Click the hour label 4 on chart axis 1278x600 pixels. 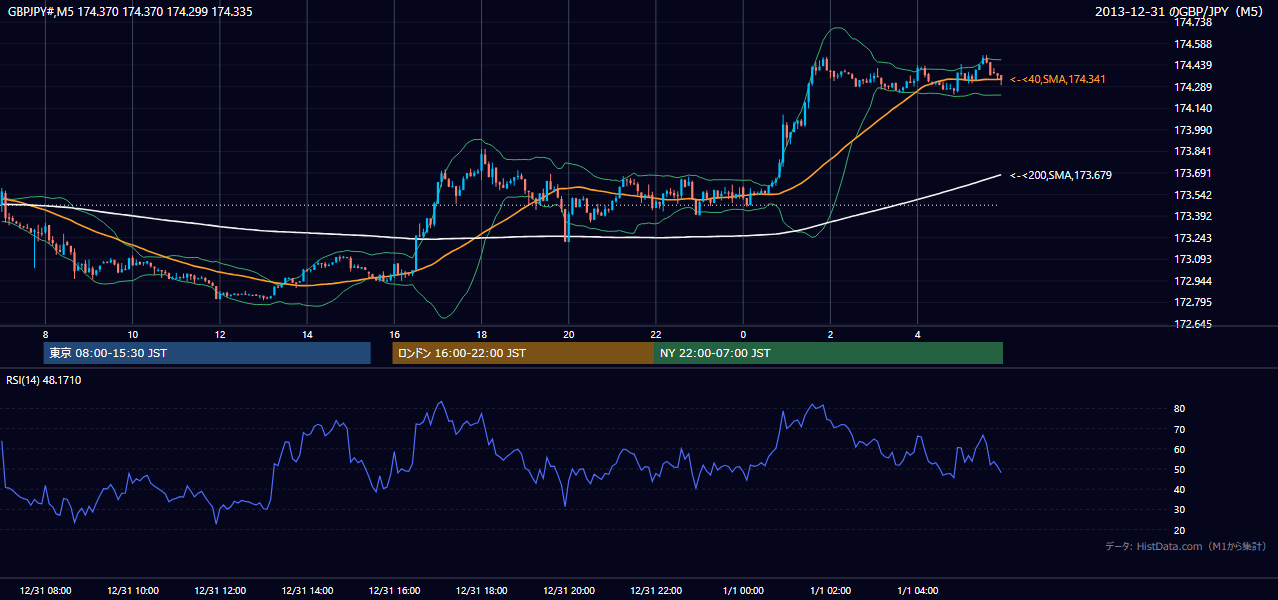tap(918, 334)
